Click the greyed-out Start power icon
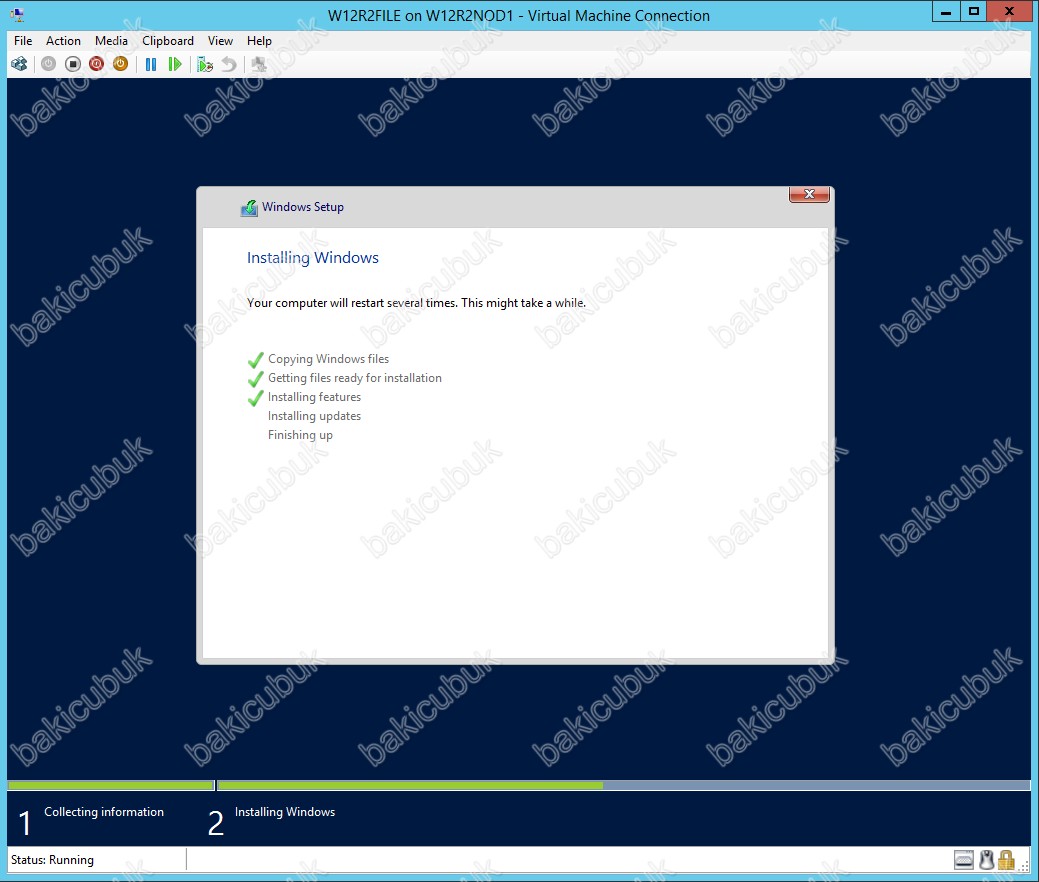Screen dimensions: 1039x882 pyautogui.click(x=48, y=64)
